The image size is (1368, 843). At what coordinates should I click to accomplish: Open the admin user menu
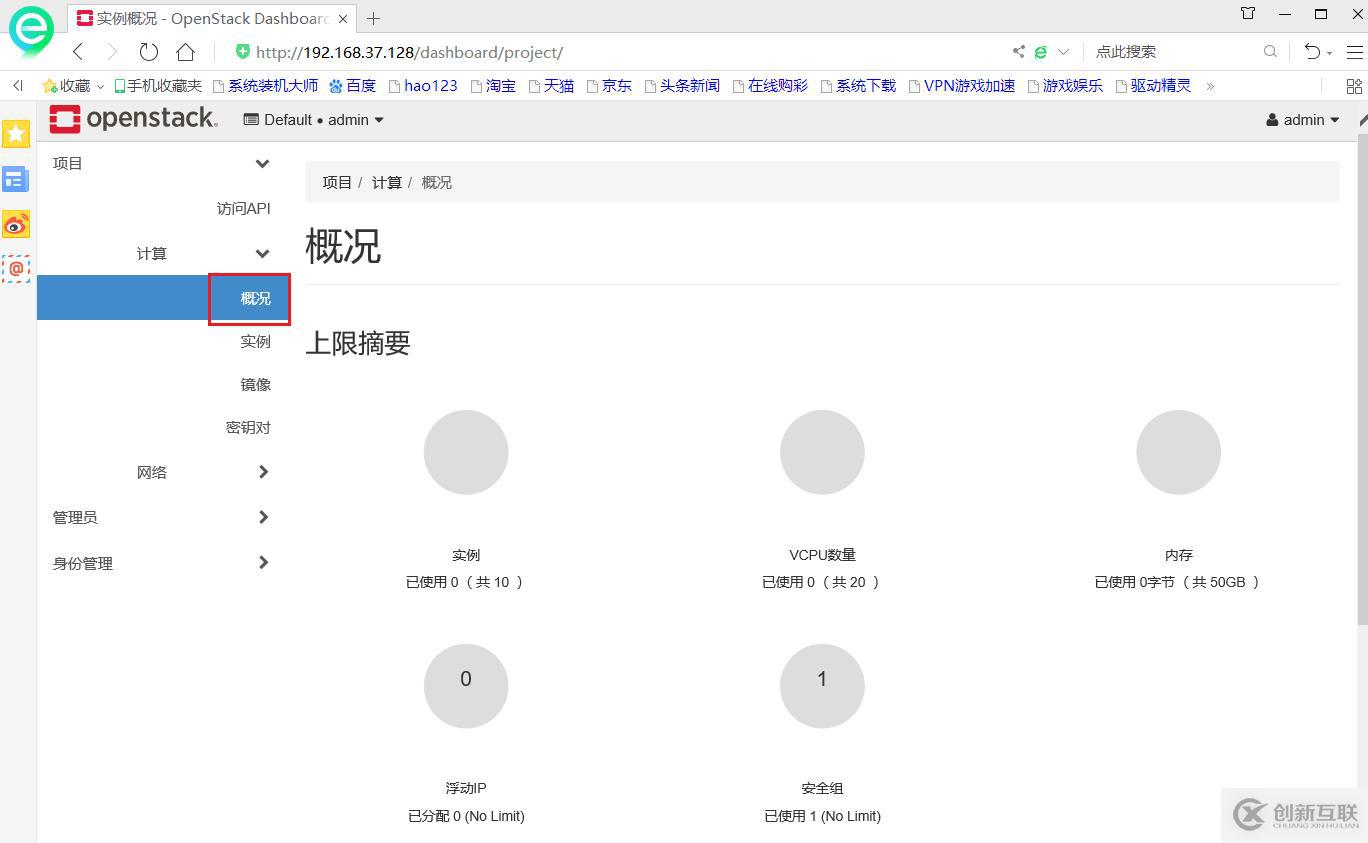(x=1303, y=120)
